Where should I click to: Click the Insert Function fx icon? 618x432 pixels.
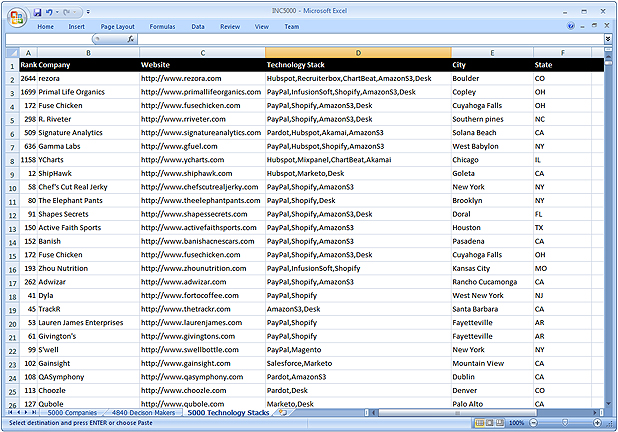(131, 39)
